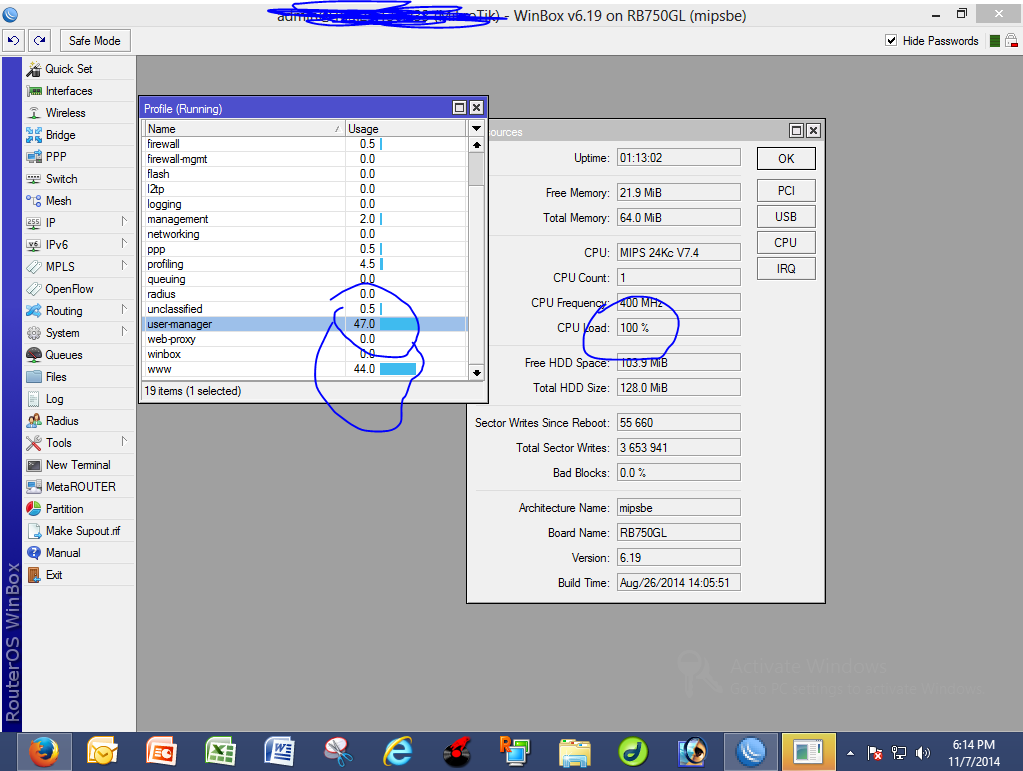Viewport: 1023px width, 771px height.
Task: Click the Undo arrow icon
Action: point(13,40)
